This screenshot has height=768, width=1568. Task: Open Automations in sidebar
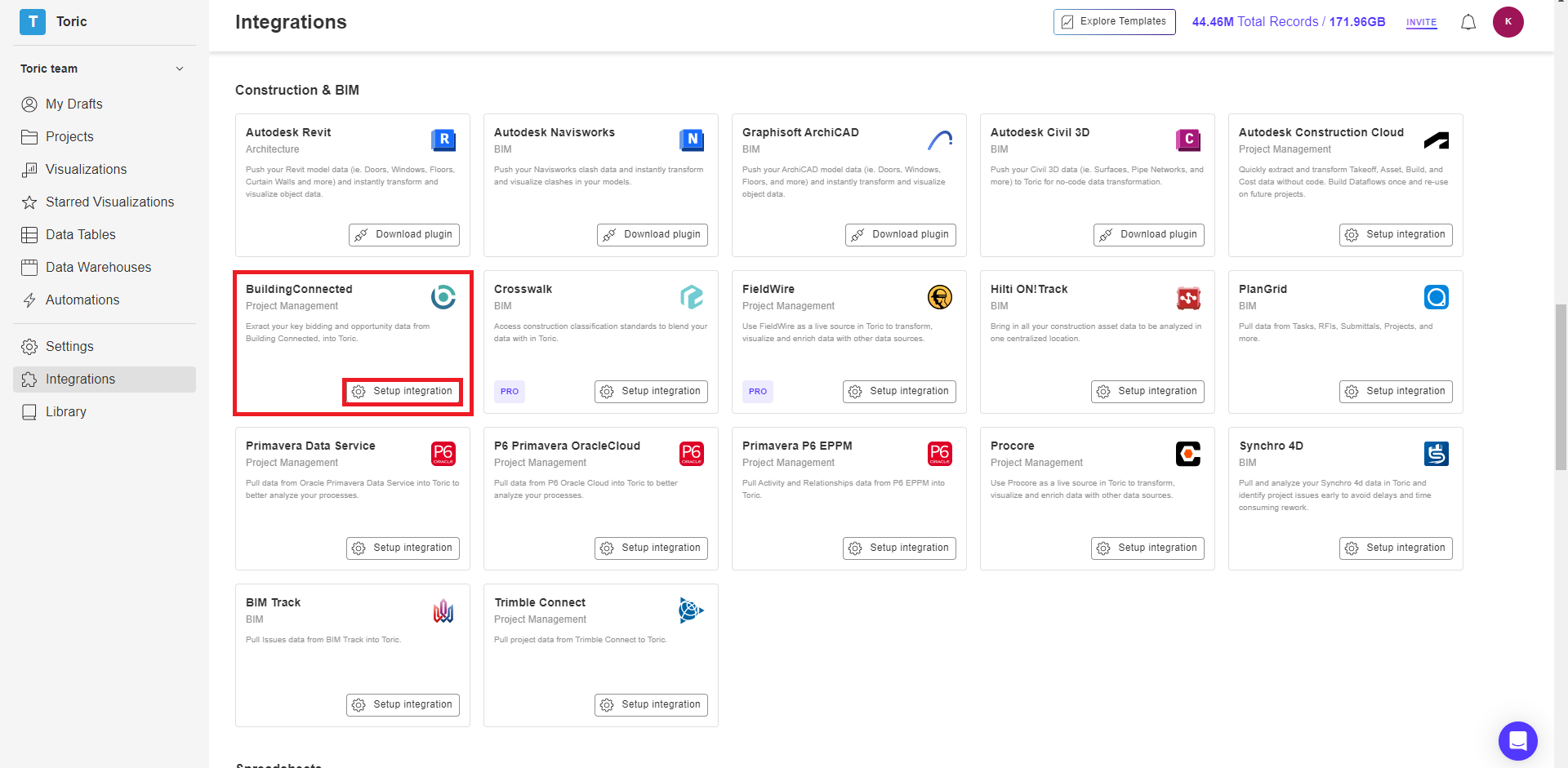click(105, 300)
